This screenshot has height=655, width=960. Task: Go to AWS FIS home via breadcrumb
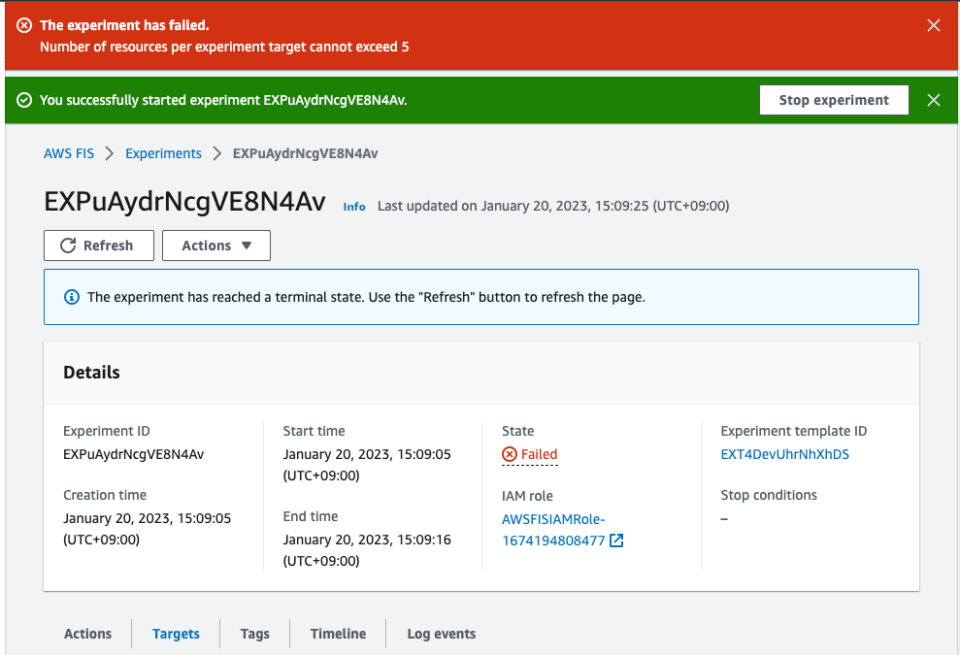(68, 153)
